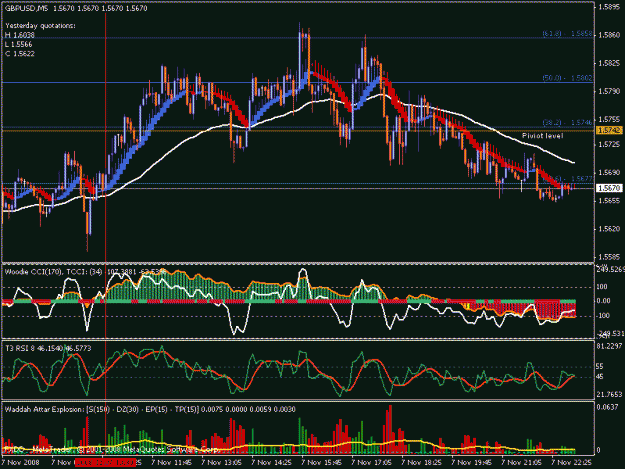The image size is (625, 469).
Task: Click the 1.5860 value on price axis
Action: pyautogui.click(x=609, y=35)
